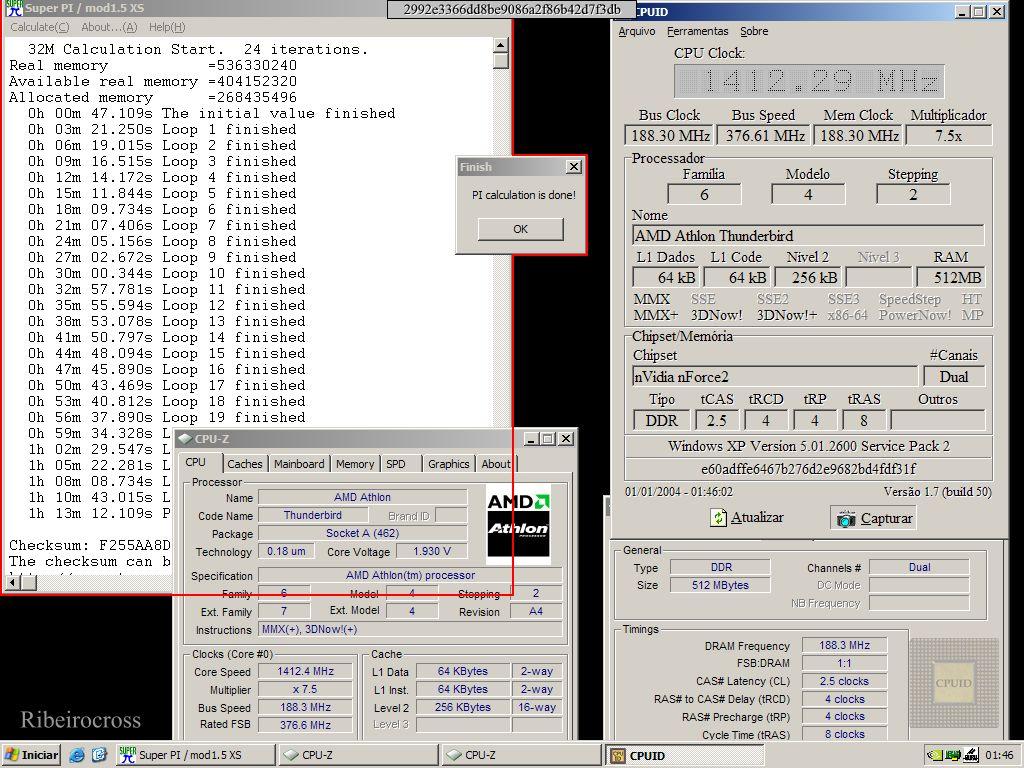This screenshot has height=768, width=1024.
Task: Close the Finish dialog with X
Action: tap(573, 167)
